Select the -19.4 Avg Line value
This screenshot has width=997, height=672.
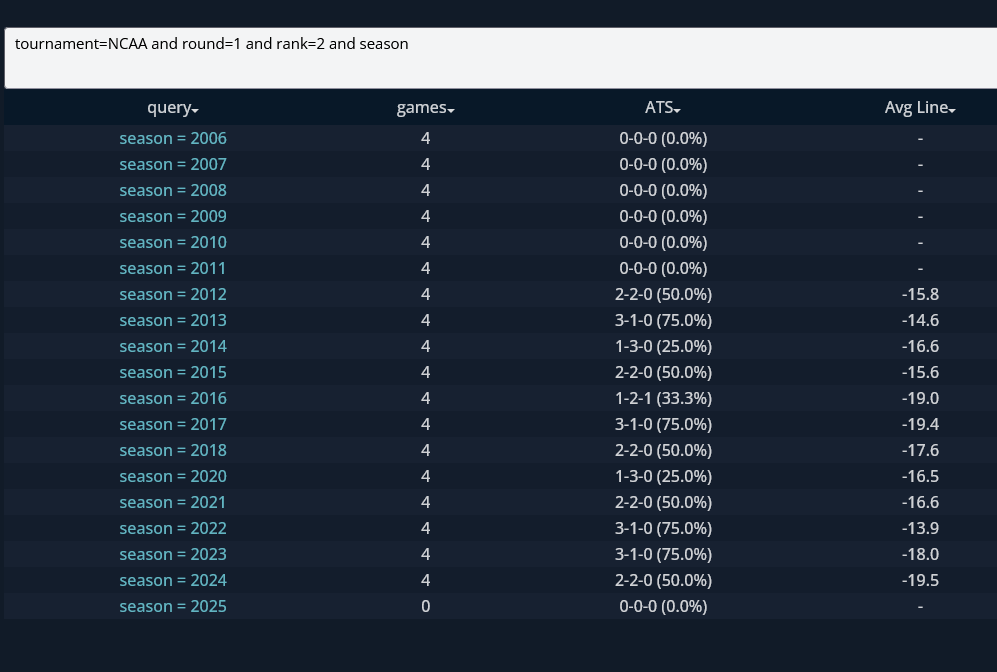click(920, 425)
